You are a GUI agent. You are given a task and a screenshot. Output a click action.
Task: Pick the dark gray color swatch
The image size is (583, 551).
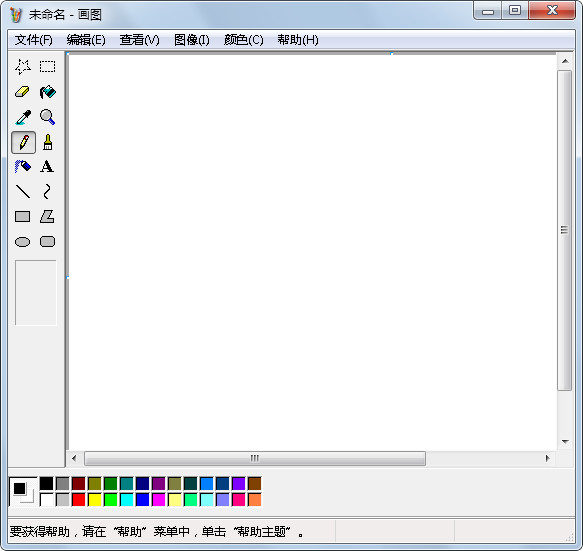click(x=63, y=484)
